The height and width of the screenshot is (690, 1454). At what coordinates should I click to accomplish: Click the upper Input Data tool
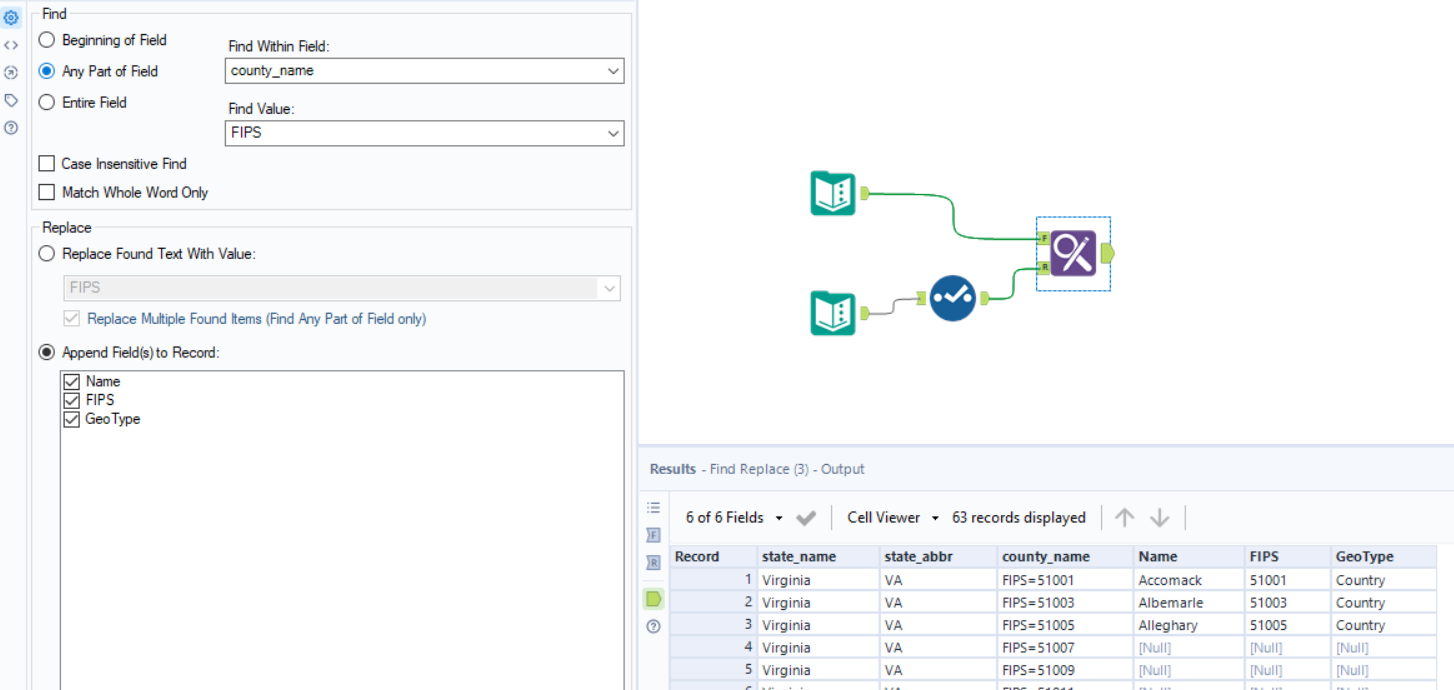point(832,192)
